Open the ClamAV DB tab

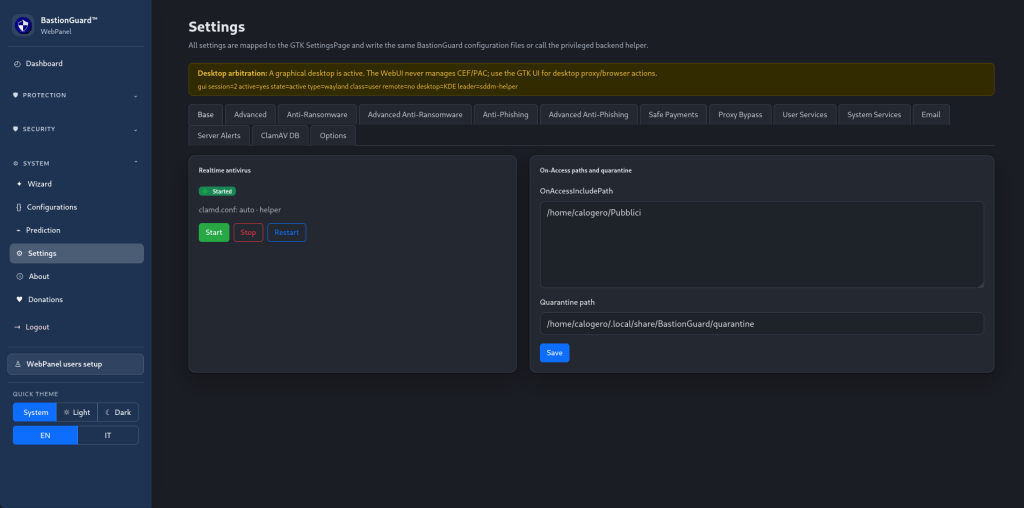[x=280, y=135]
